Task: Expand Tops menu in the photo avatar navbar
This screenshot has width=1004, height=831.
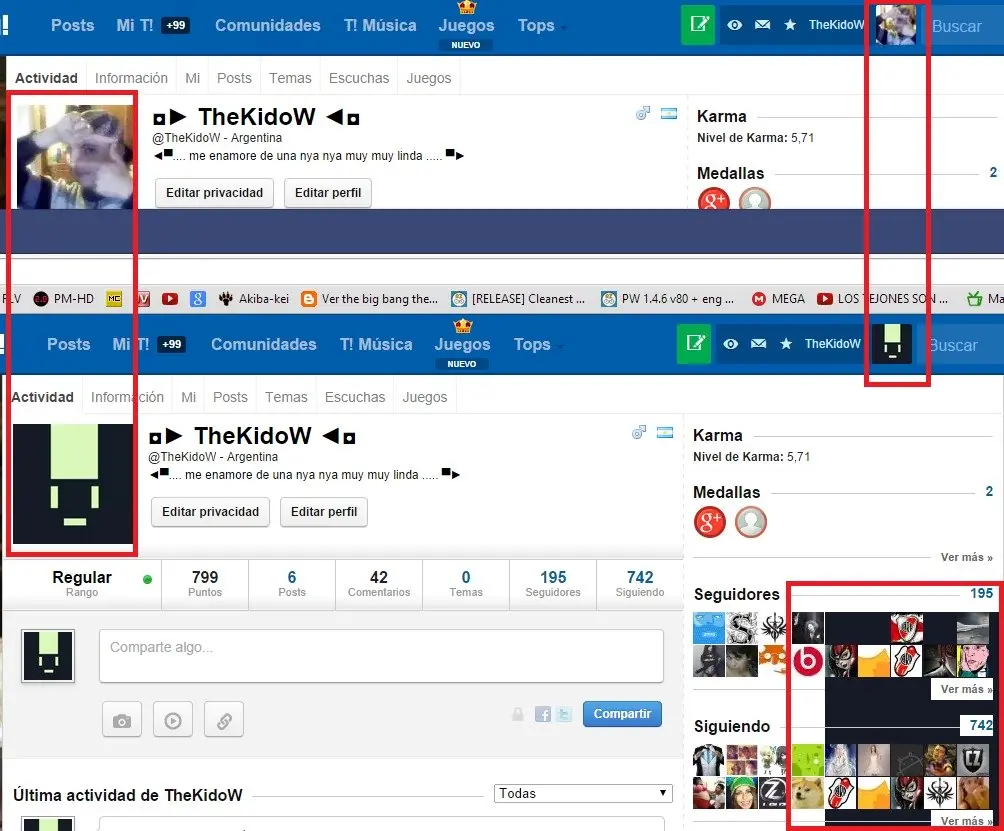Action: point(542,26)
